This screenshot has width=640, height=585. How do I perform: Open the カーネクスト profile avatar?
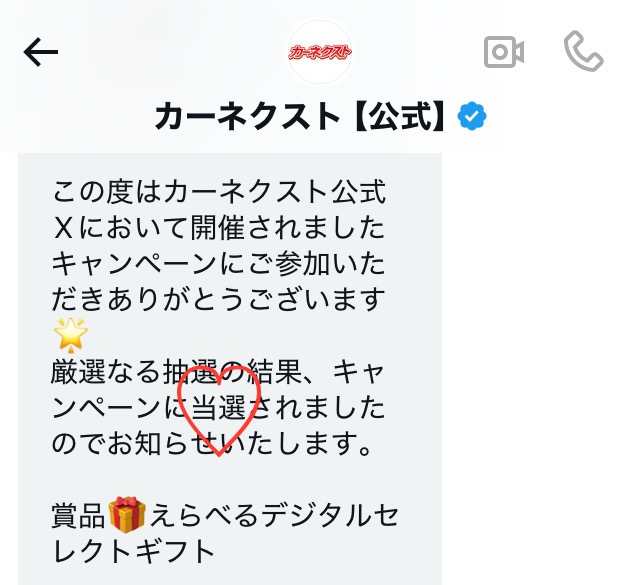point(320,52)
